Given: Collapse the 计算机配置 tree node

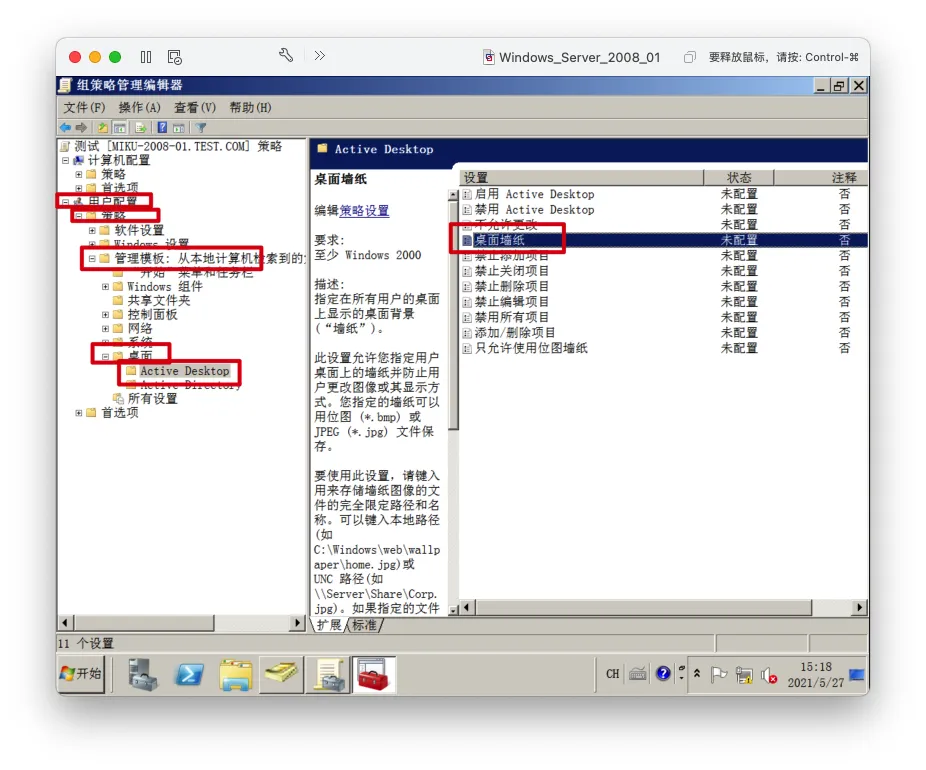Looking at the screenshot, I should (66, 160).
